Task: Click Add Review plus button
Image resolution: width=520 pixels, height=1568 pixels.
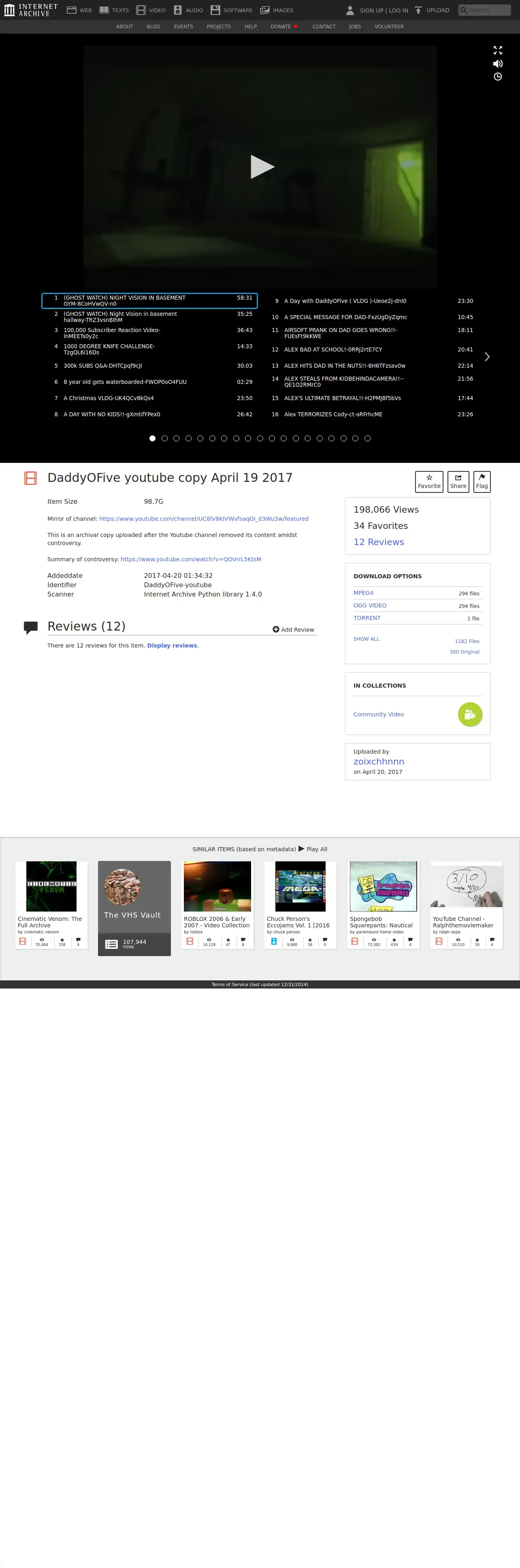Action: [294, 629]
